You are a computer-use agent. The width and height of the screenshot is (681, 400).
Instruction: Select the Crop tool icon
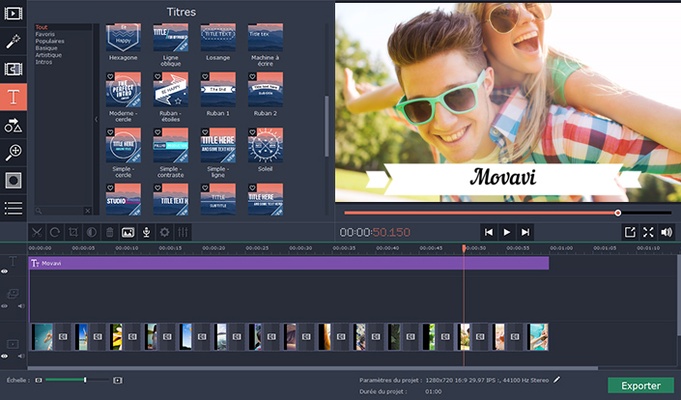click(x=73, y=232)
